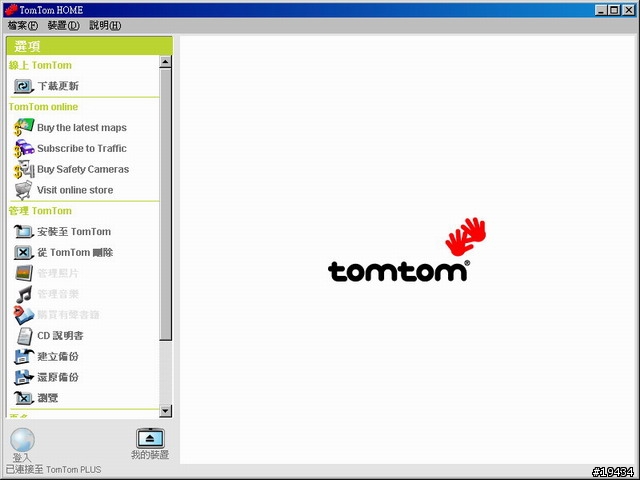The height and width of the screenshot is (480, 640).
Task: Click the Manage photos (管理照片) icon
Action: (23, 273)
